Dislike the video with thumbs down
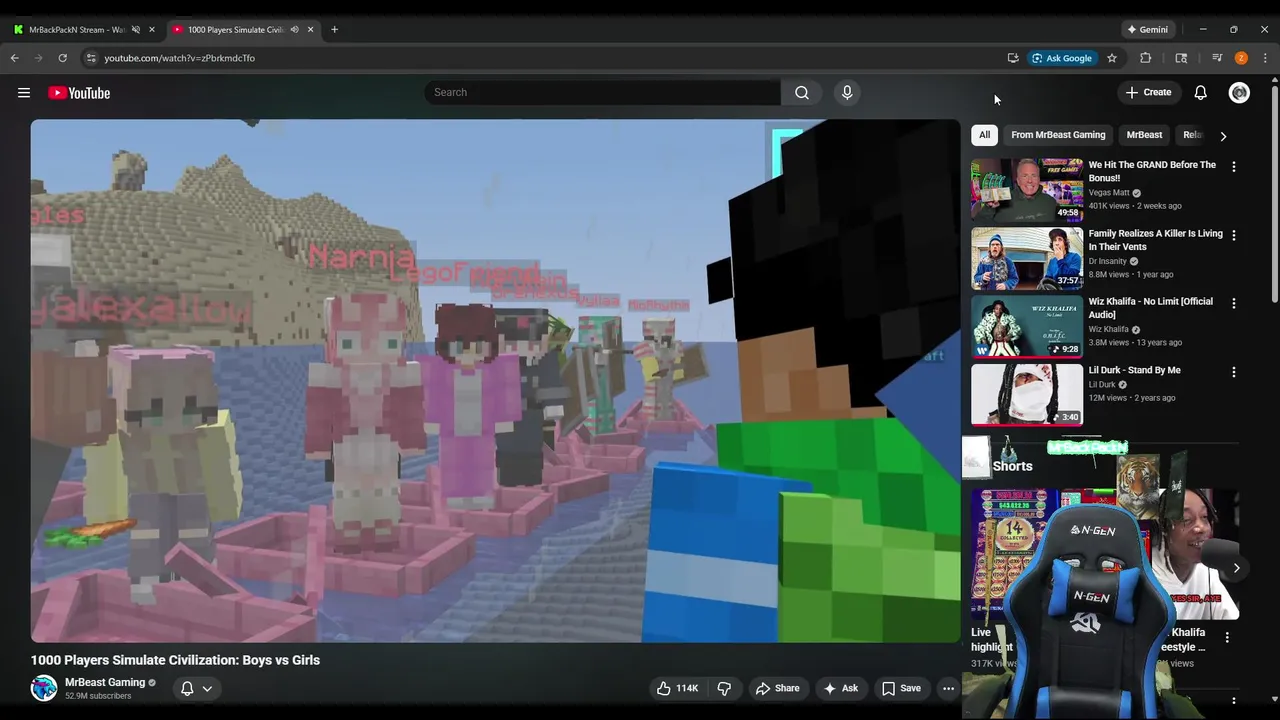Image resolution: width=1280 pixels, height=720 pixels. pyautogui.click(x=724, y=688)
